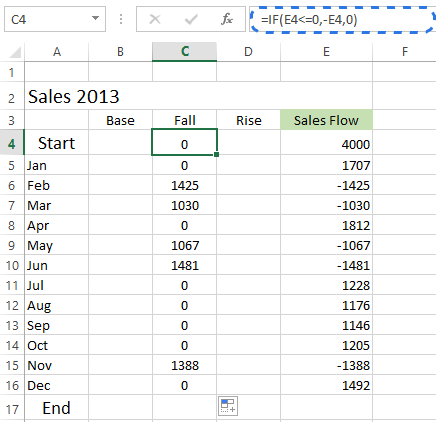
Task: Click the 'Nov' cell
Action: coord(57,365)
